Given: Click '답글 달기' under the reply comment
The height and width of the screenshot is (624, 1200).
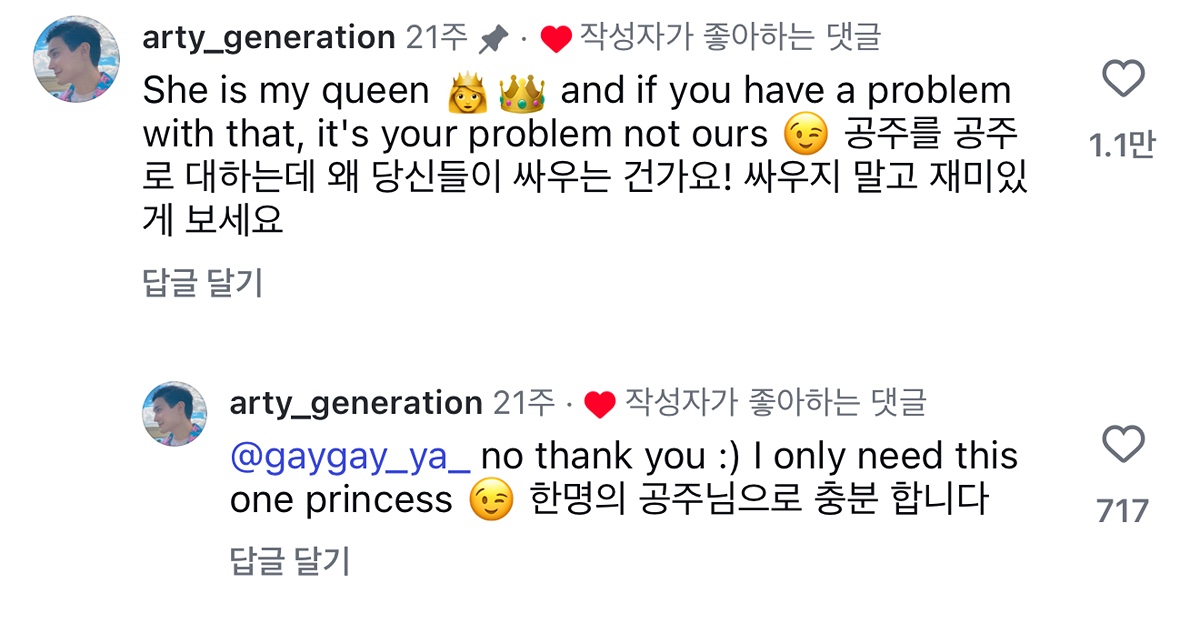Looking at the screenshot, I should click(290, 561).
